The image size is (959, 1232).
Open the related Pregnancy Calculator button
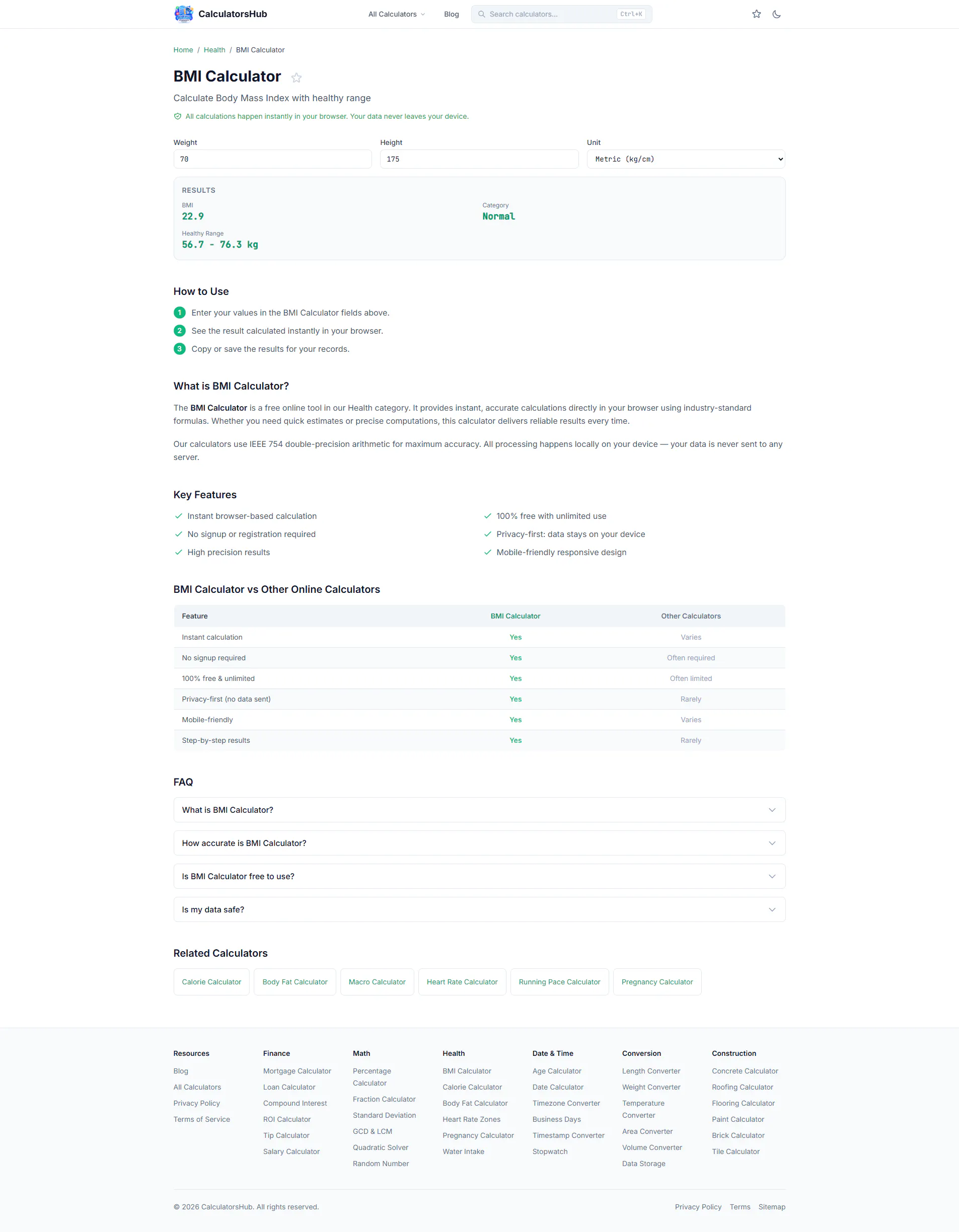pos(657,982)
